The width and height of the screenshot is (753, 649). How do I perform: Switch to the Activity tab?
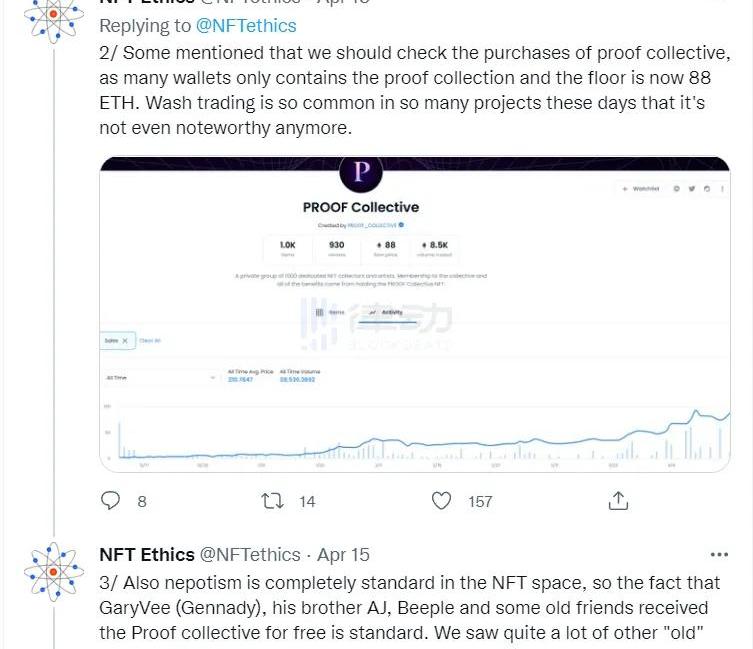pos(385,313)
